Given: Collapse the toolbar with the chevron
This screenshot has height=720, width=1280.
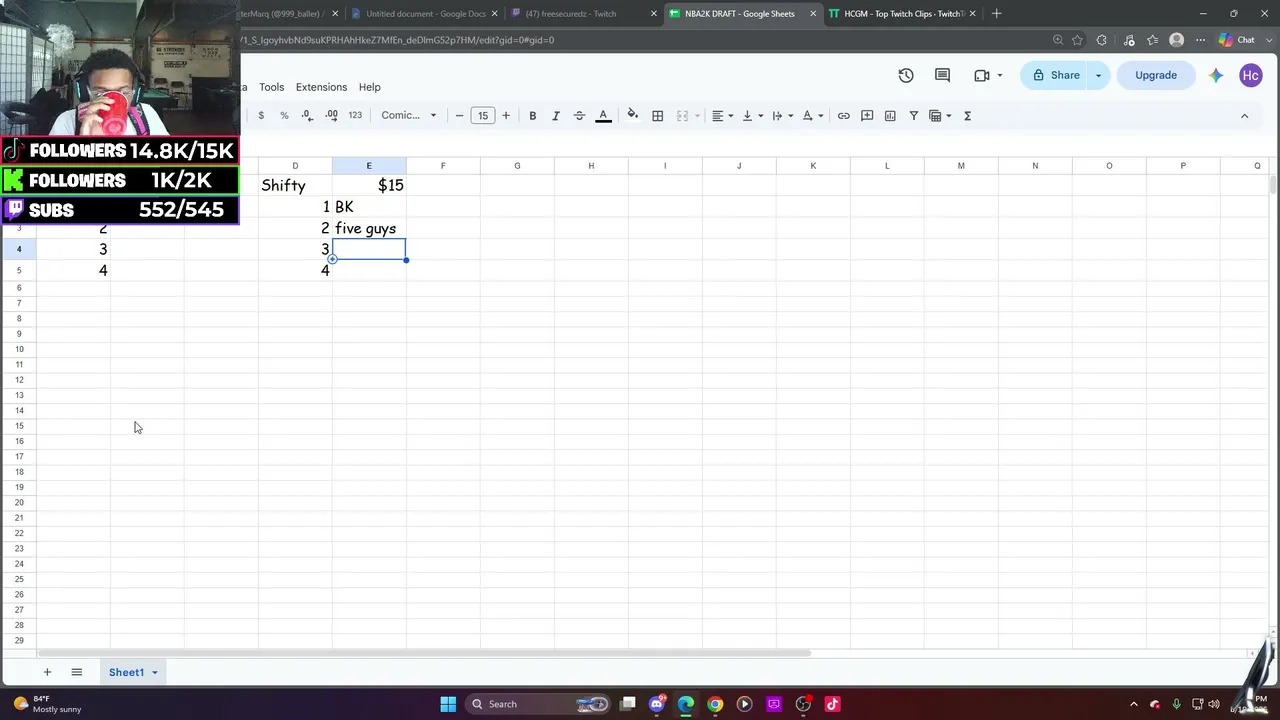Looking at the screenshot, I should tap(1244, 116).
